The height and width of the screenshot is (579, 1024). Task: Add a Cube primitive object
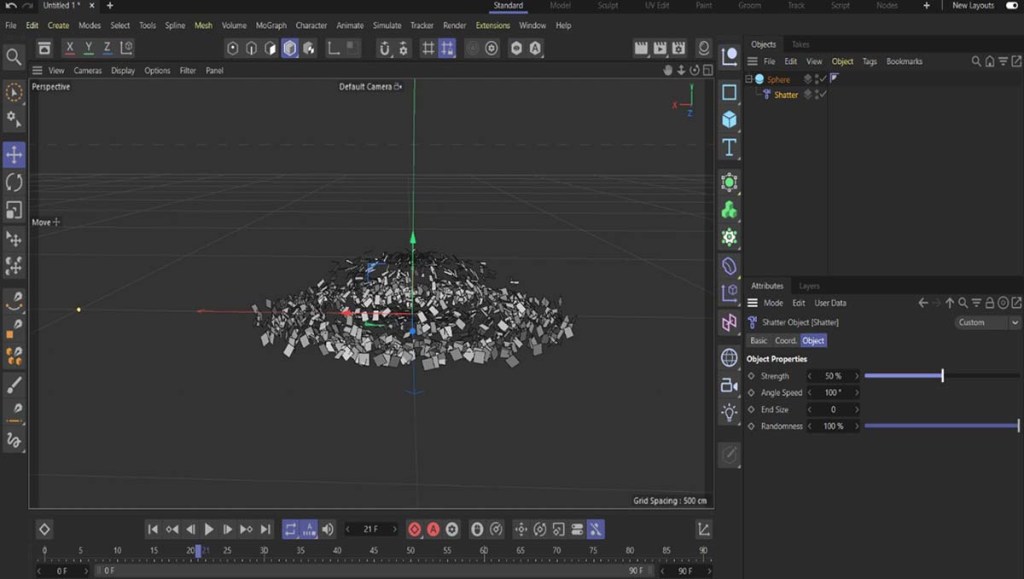tap(729, 120)
